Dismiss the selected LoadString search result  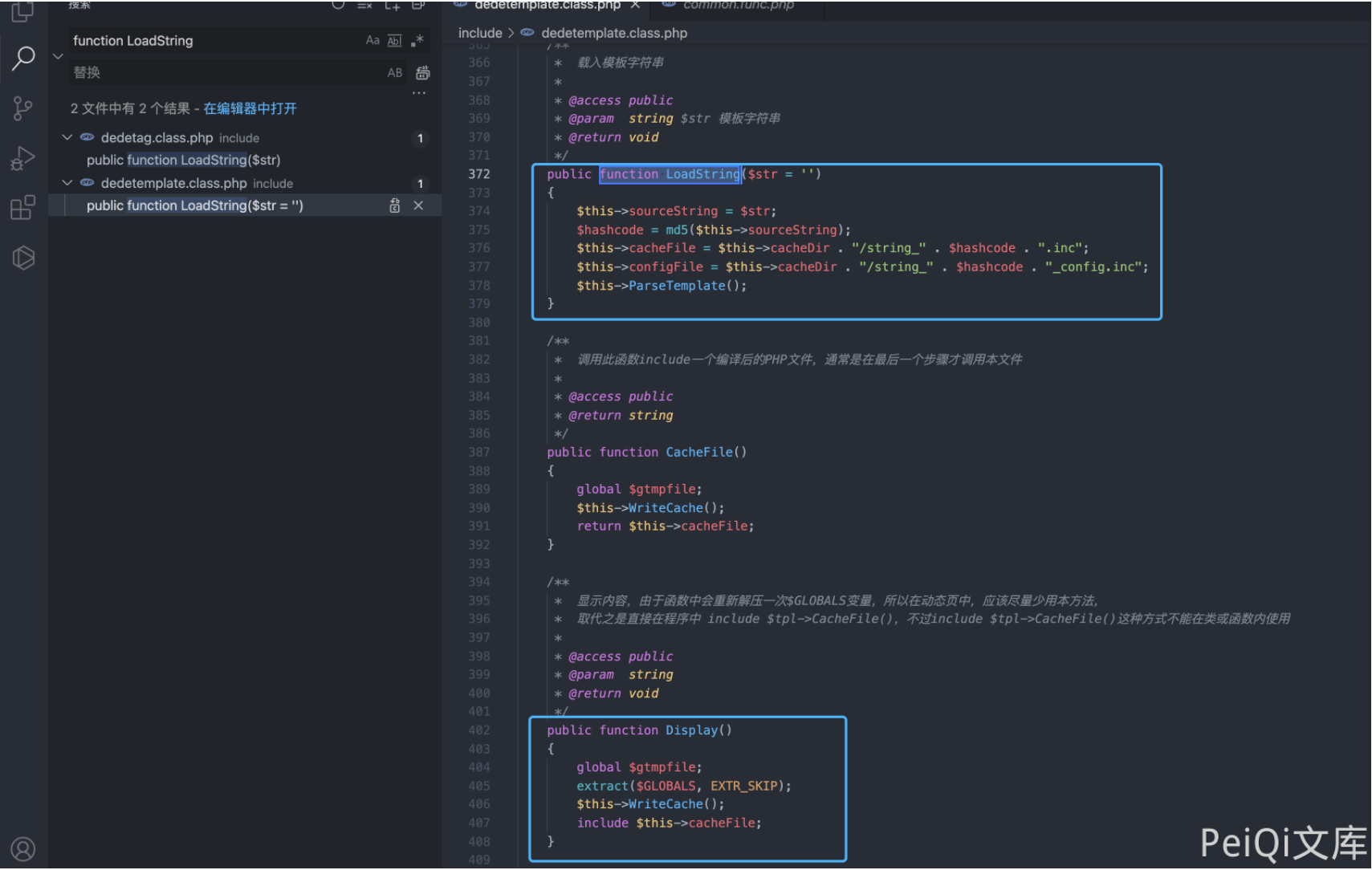click(x=418, y=205)
